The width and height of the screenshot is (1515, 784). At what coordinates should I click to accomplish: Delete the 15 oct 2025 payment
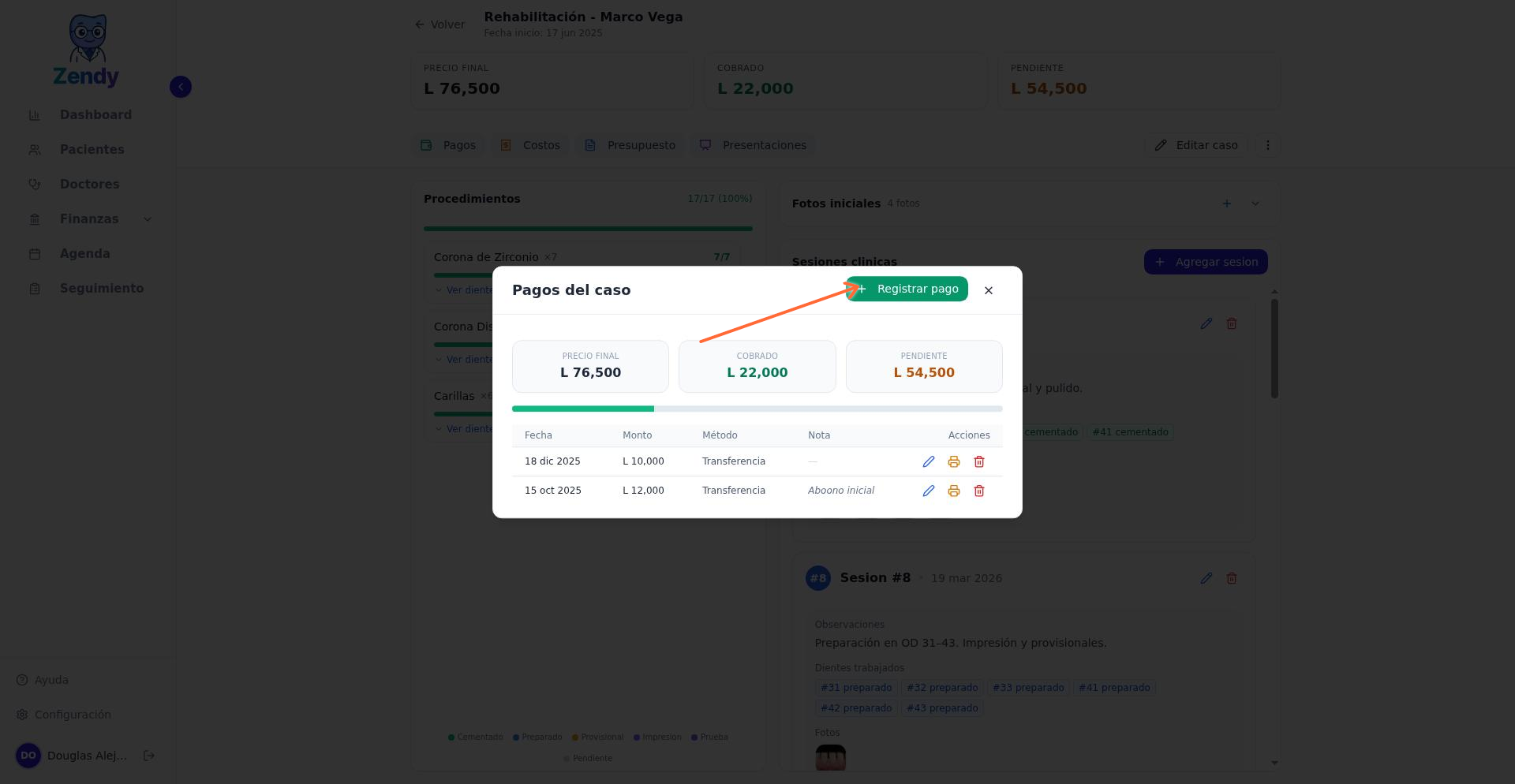coord(979,491)
